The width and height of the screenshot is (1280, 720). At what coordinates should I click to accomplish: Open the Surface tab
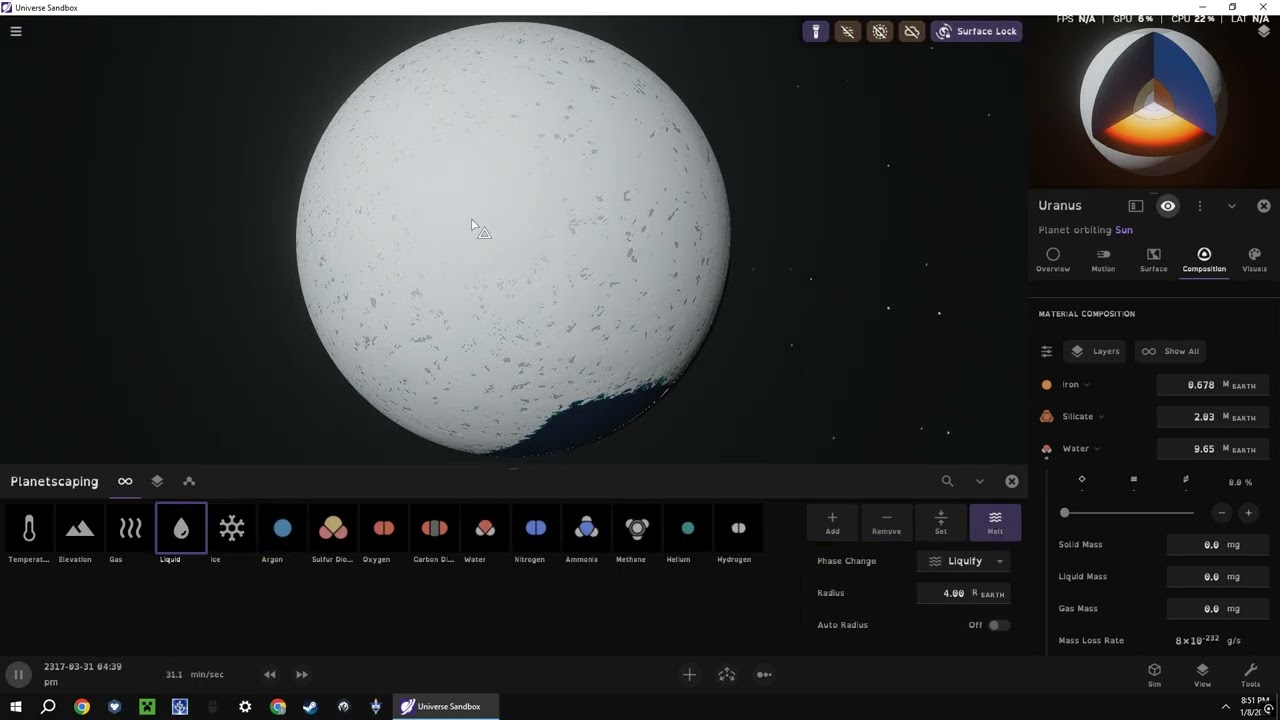(x=1153, y=260)
